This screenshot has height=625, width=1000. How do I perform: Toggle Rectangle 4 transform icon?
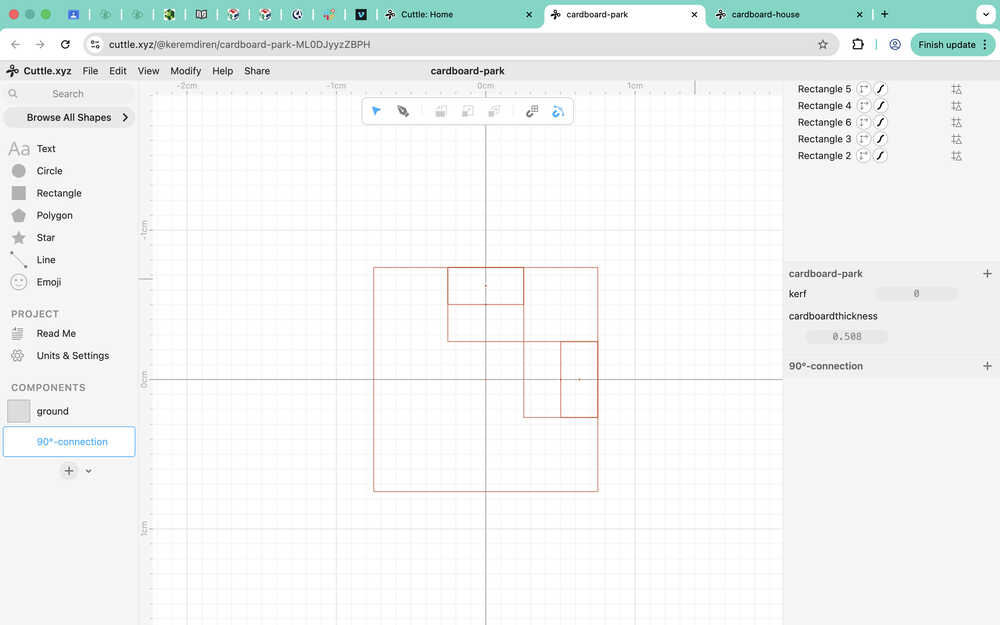point(864,106)
